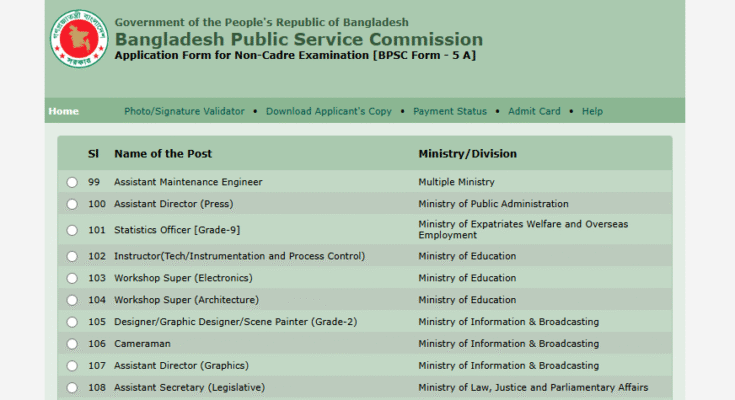Click the Ministry/Division column header
Screen dimensions: 735x400
point(467,154)
